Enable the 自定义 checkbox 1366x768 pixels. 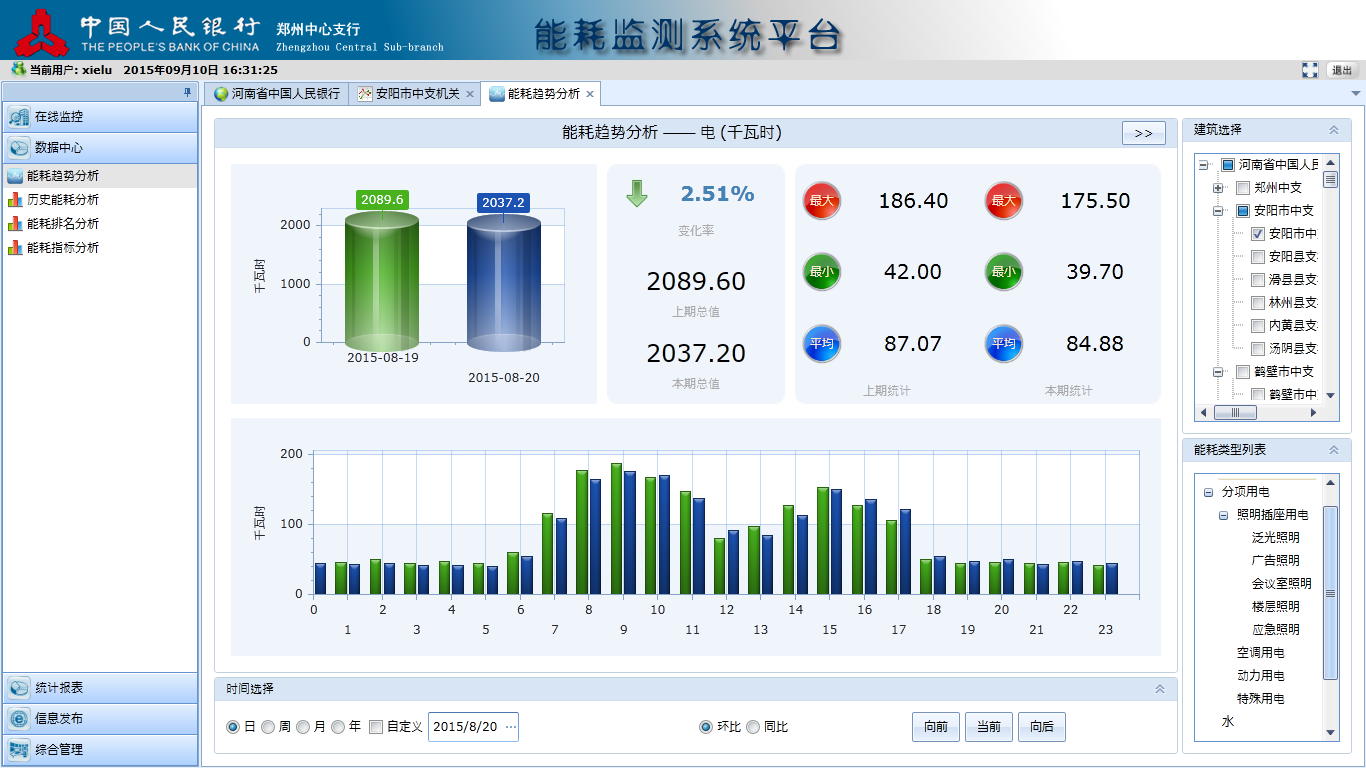coord(376,727)
